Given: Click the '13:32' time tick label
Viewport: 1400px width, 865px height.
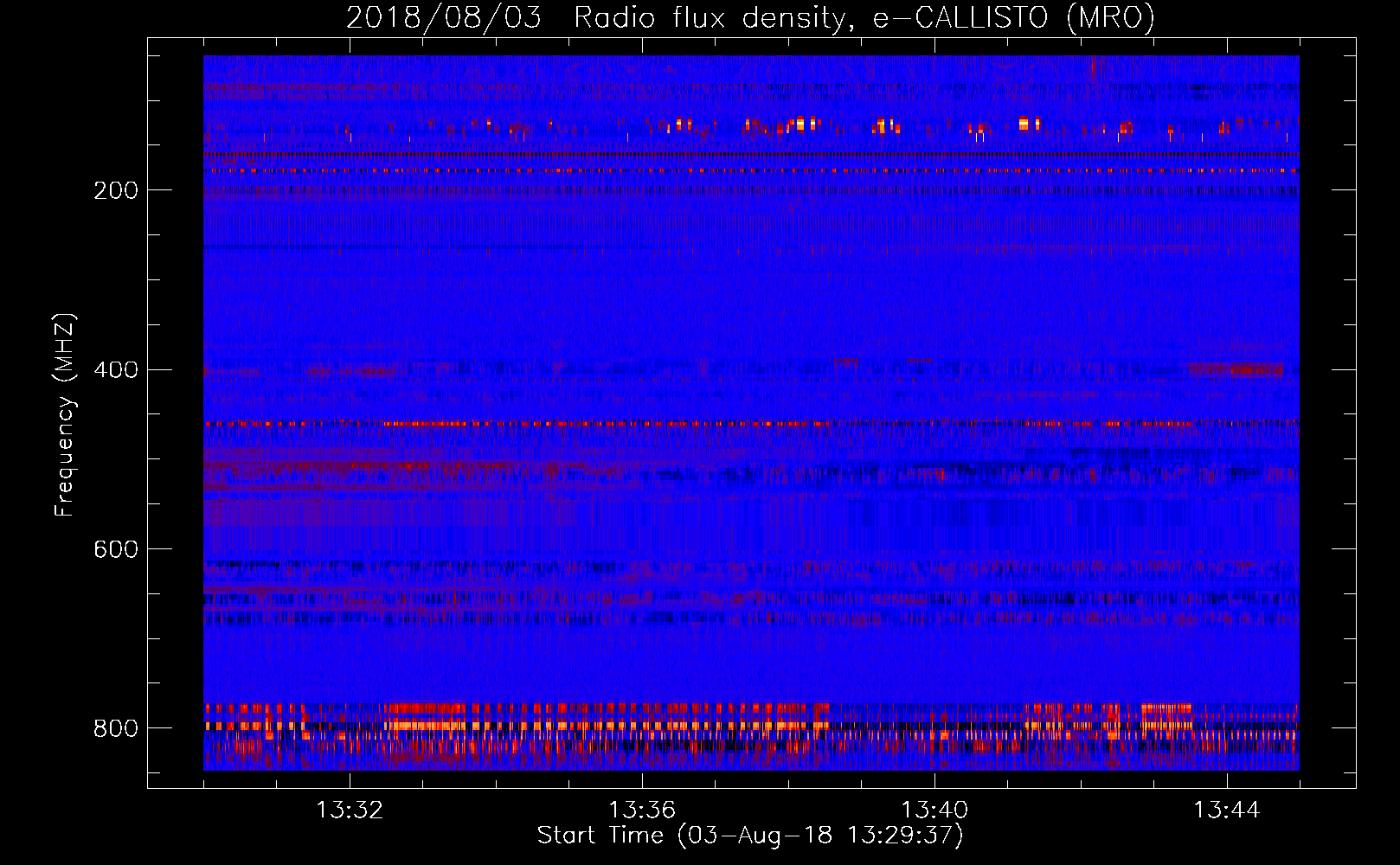Looking at the screenshot, I should click(350, 811).
